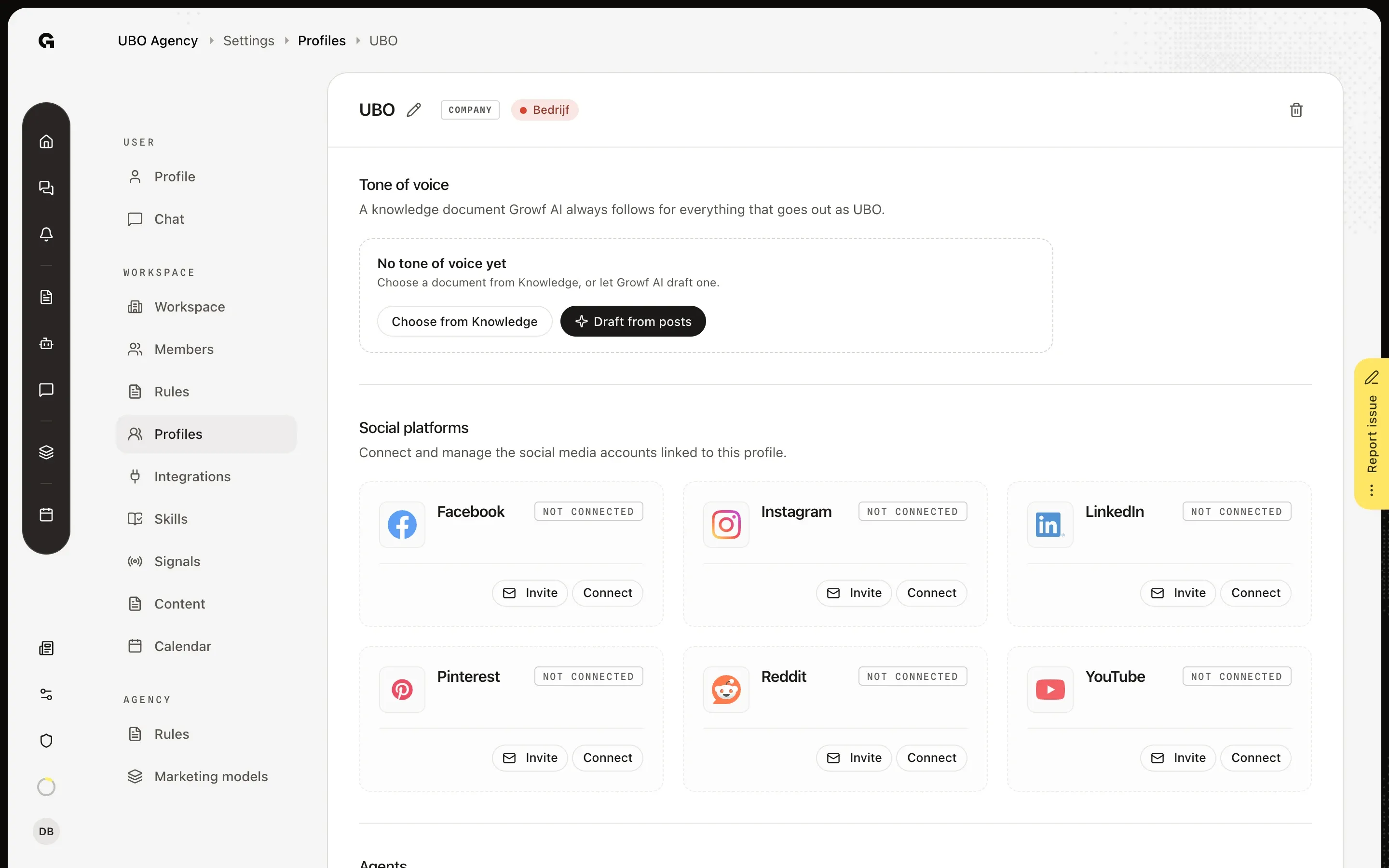
Task: Connect the Reddit account
Action: (932, 758)
